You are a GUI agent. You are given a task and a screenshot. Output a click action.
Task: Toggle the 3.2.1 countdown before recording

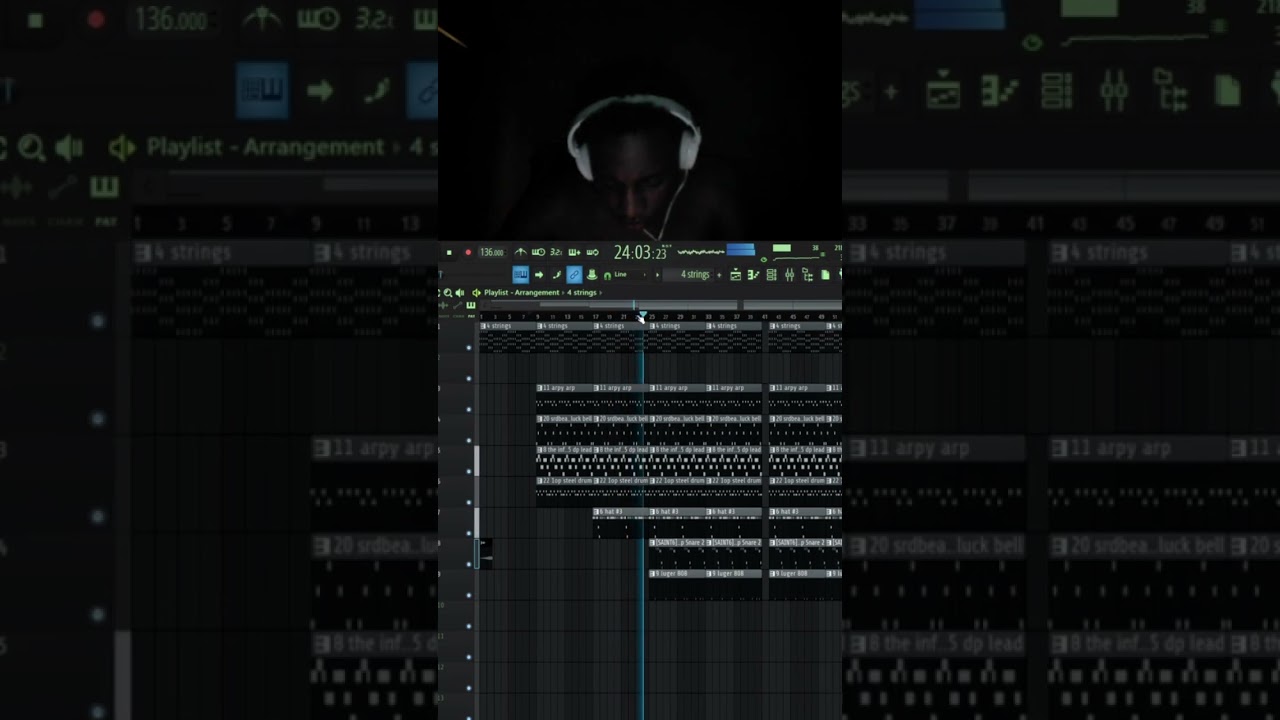(x=556, y=252)
